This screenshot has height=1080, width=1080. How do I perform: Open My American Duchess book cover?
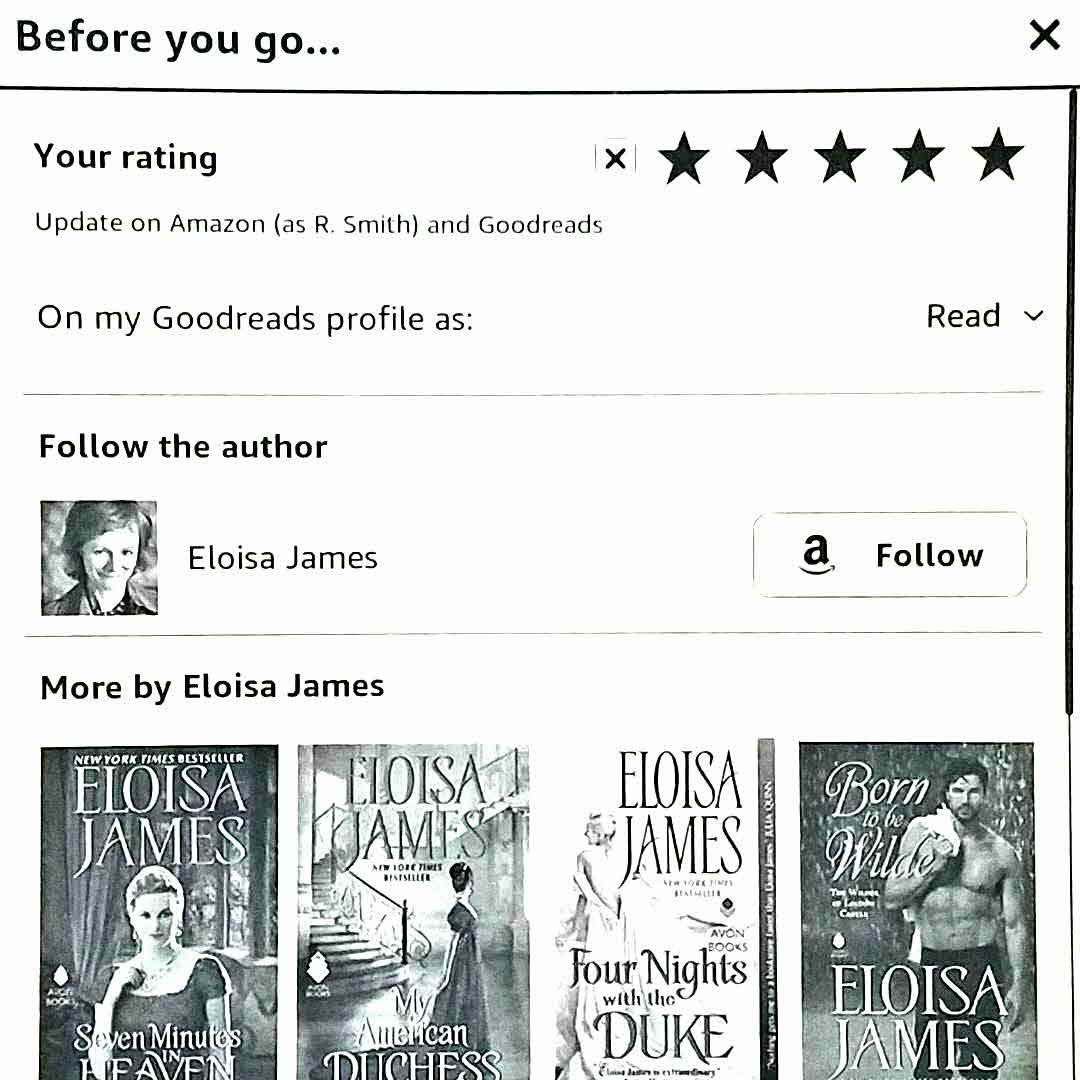point(413,912)
